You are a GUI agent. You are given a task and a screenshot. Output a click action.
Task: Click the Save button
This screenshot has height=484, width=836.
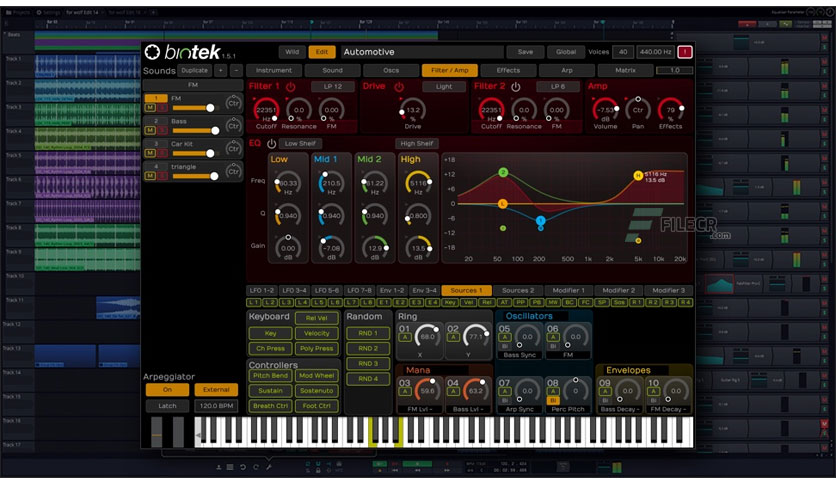coord(525,52)
